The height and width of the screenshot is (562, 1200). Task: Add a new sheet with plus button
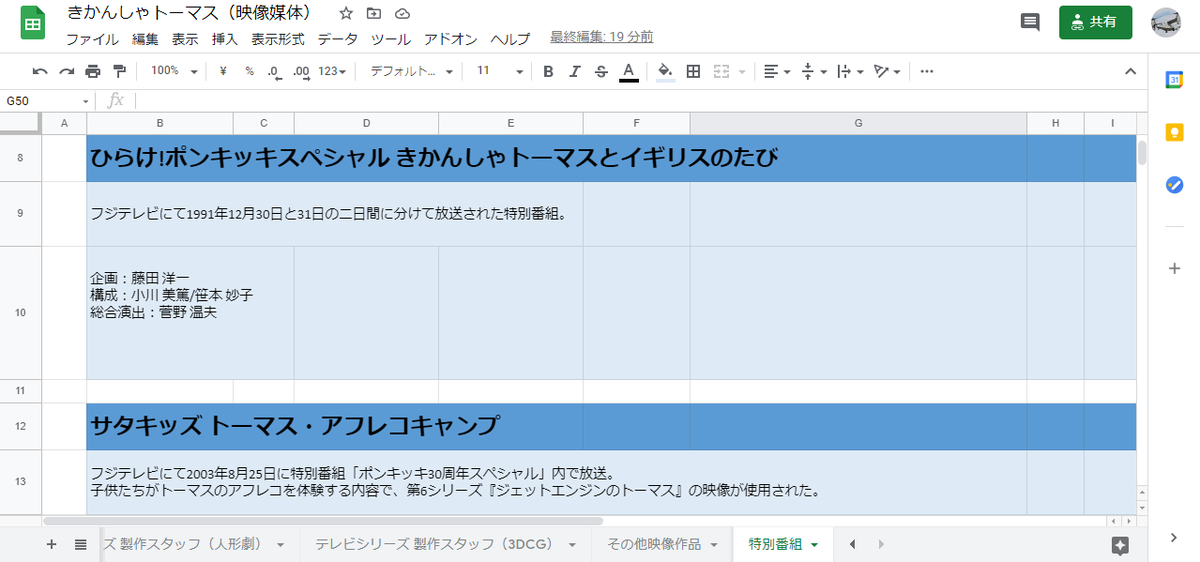pos(52,544)
